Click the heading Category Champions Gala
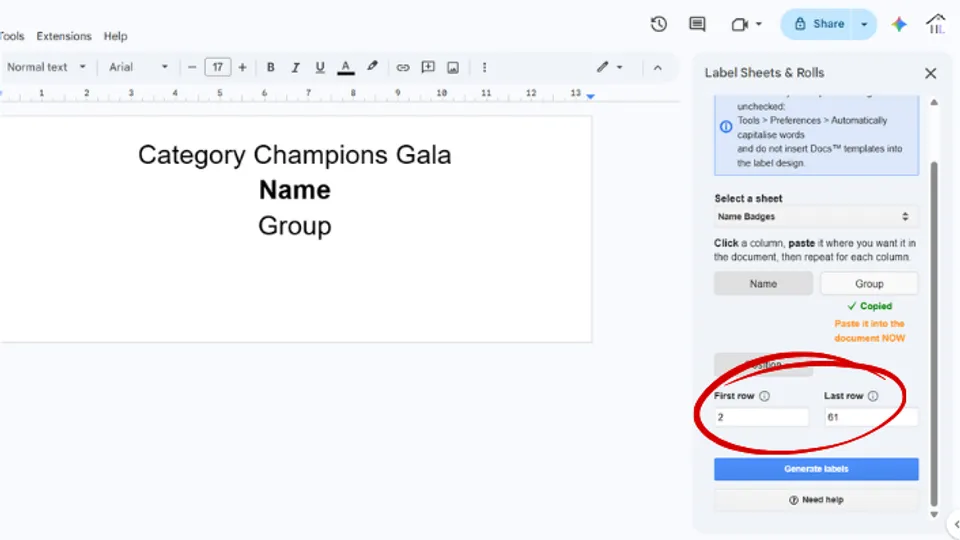Screen dimensions: 960x540 [x=294, y=155]
